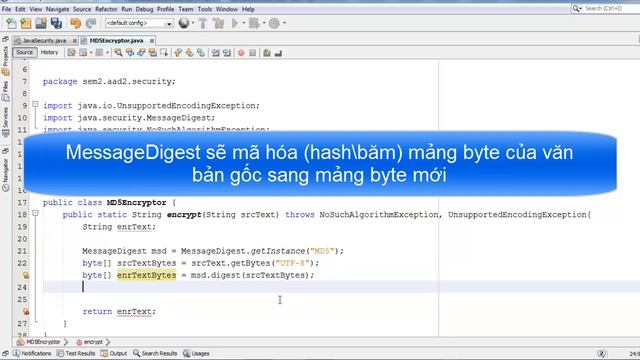Open the default config dropdown
The height and width of the screenshot is (360, 640).
pos(139,23)
